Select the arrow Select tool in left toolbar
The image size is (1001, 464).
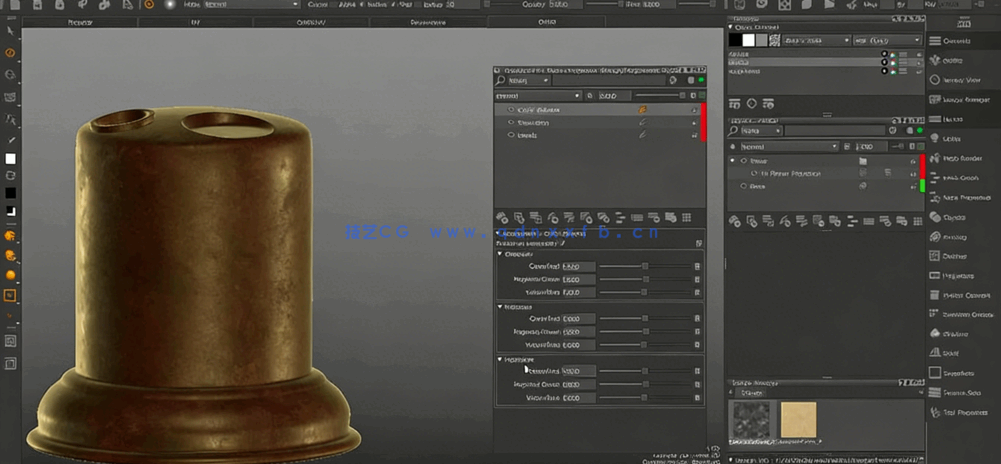coord(10,31)
